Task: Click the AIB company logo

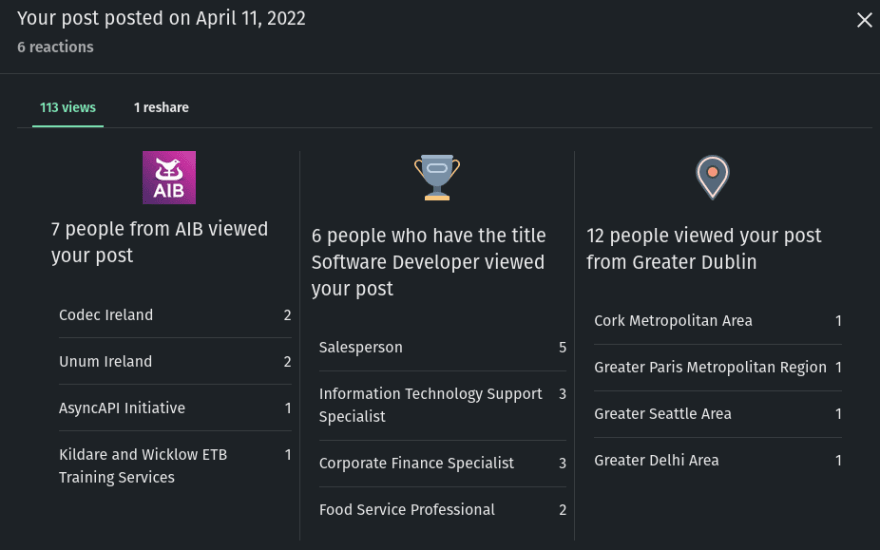Action: tap(169, 177)
